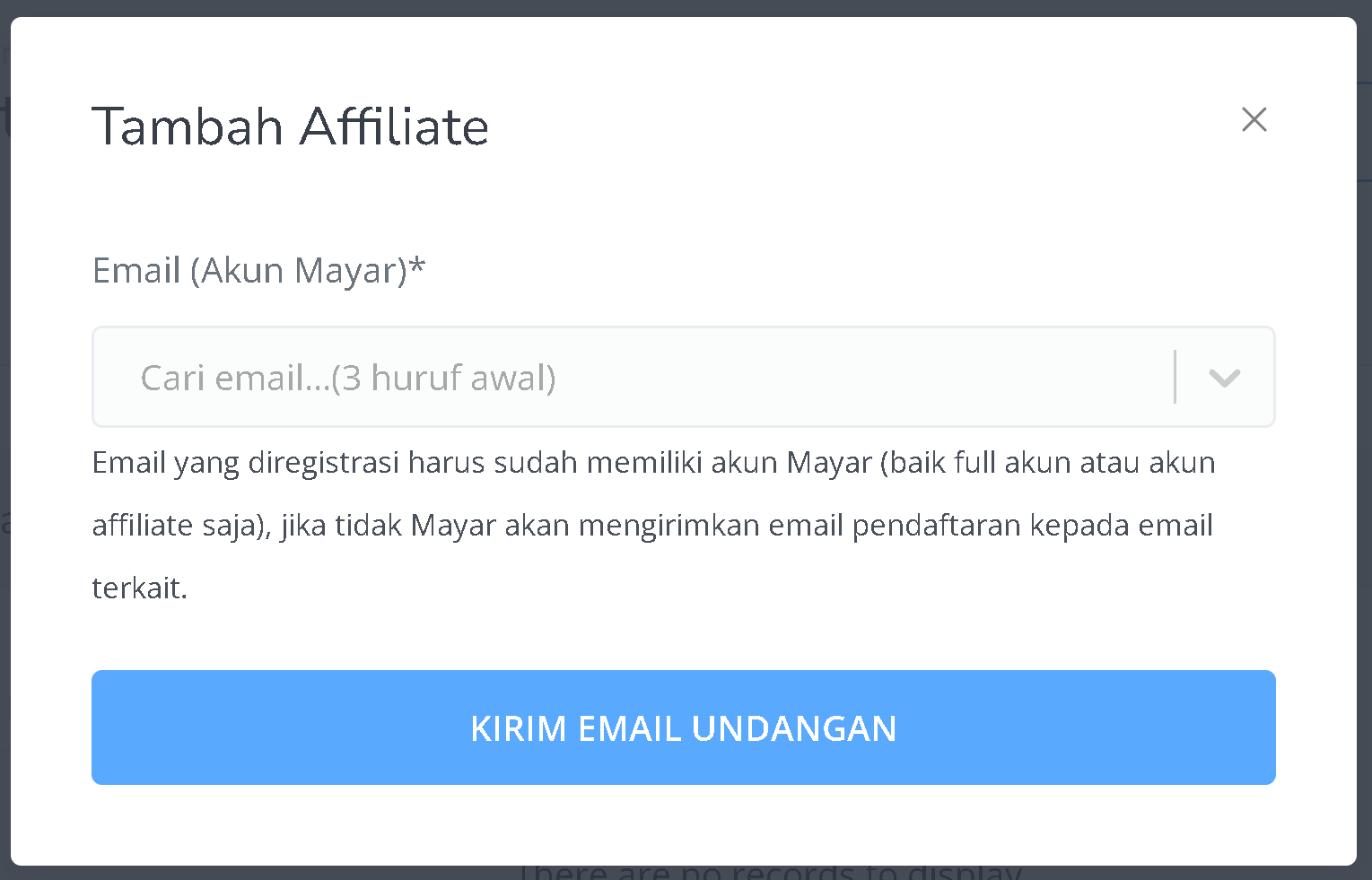Send invitation with KIRIM EMAIL UNDANGAN
This screenshot has width=1372, height=880.
[x=683, y=728]
